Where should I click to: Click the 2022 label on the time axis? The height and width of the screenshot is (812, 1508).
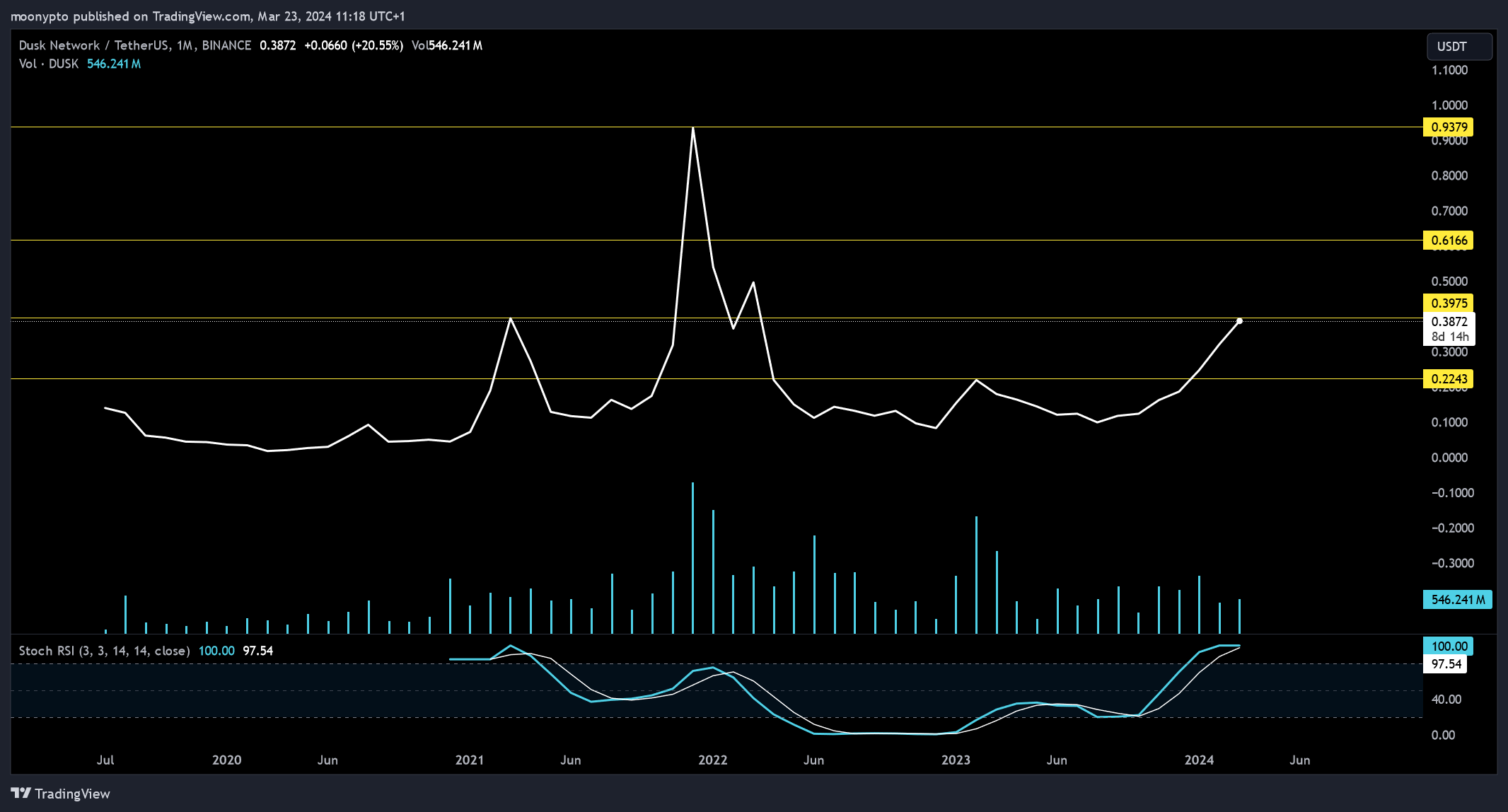tap(712, 760)
